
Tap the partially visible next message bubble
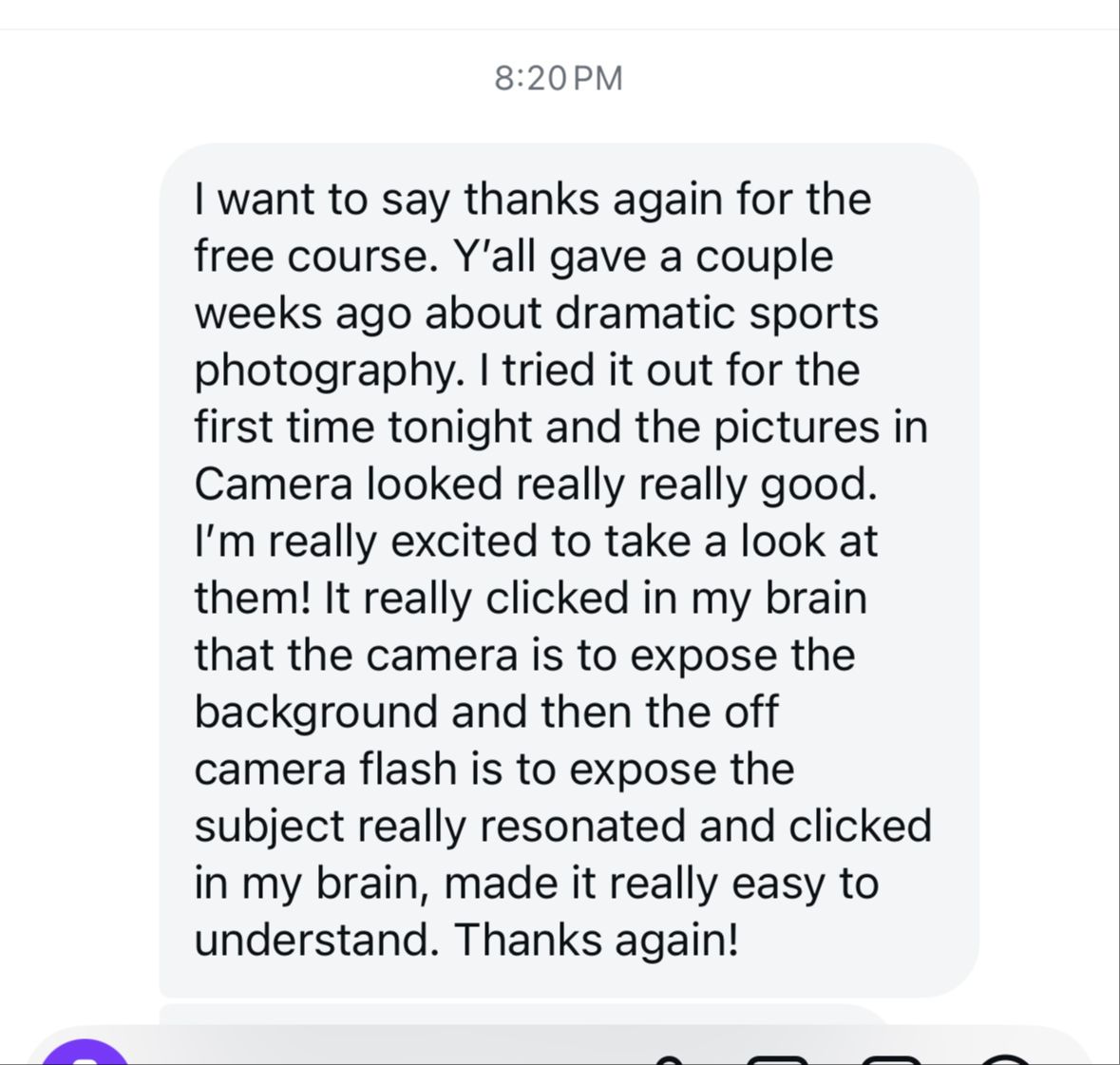522,1014
